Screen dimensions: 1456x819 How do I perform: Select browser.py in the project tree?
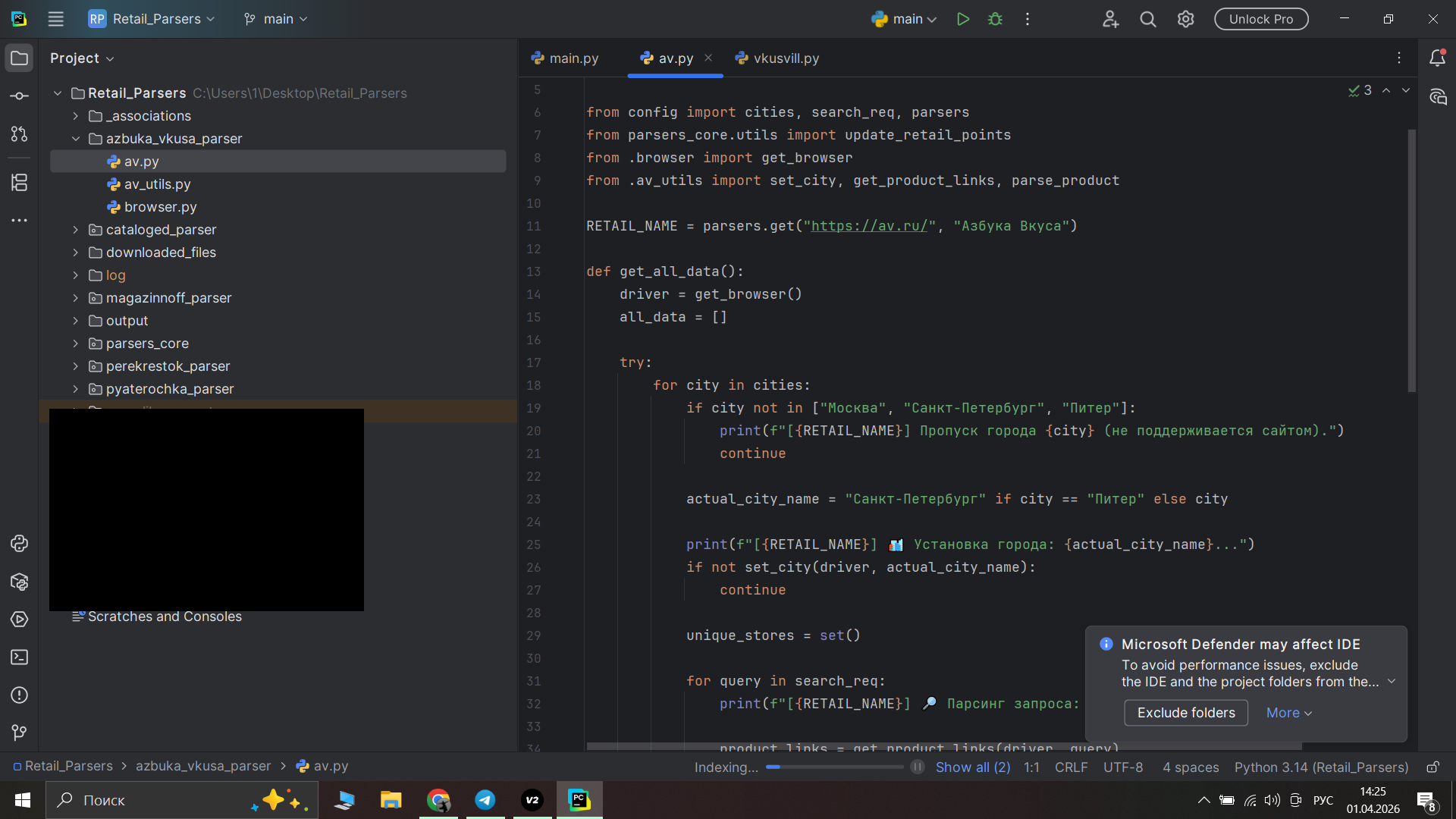(160, 207)
